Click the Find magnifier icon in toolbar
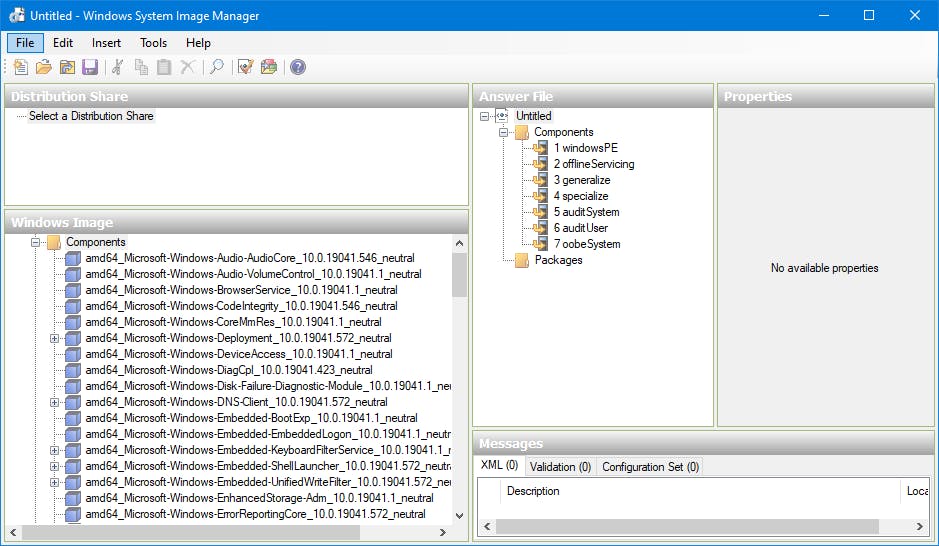Viewport: 939px width, 546px height. [x=215, y=67]
